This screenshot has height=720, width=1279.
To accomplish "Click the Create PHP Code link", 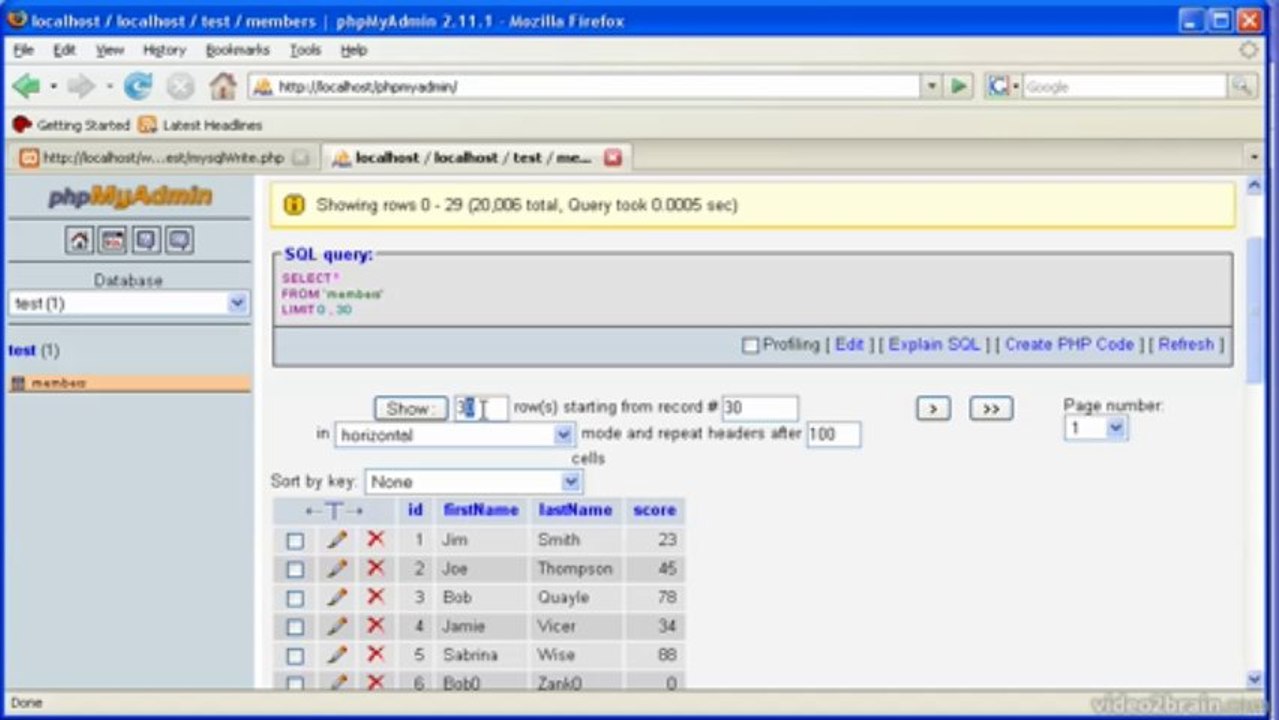I will 1069,344.
